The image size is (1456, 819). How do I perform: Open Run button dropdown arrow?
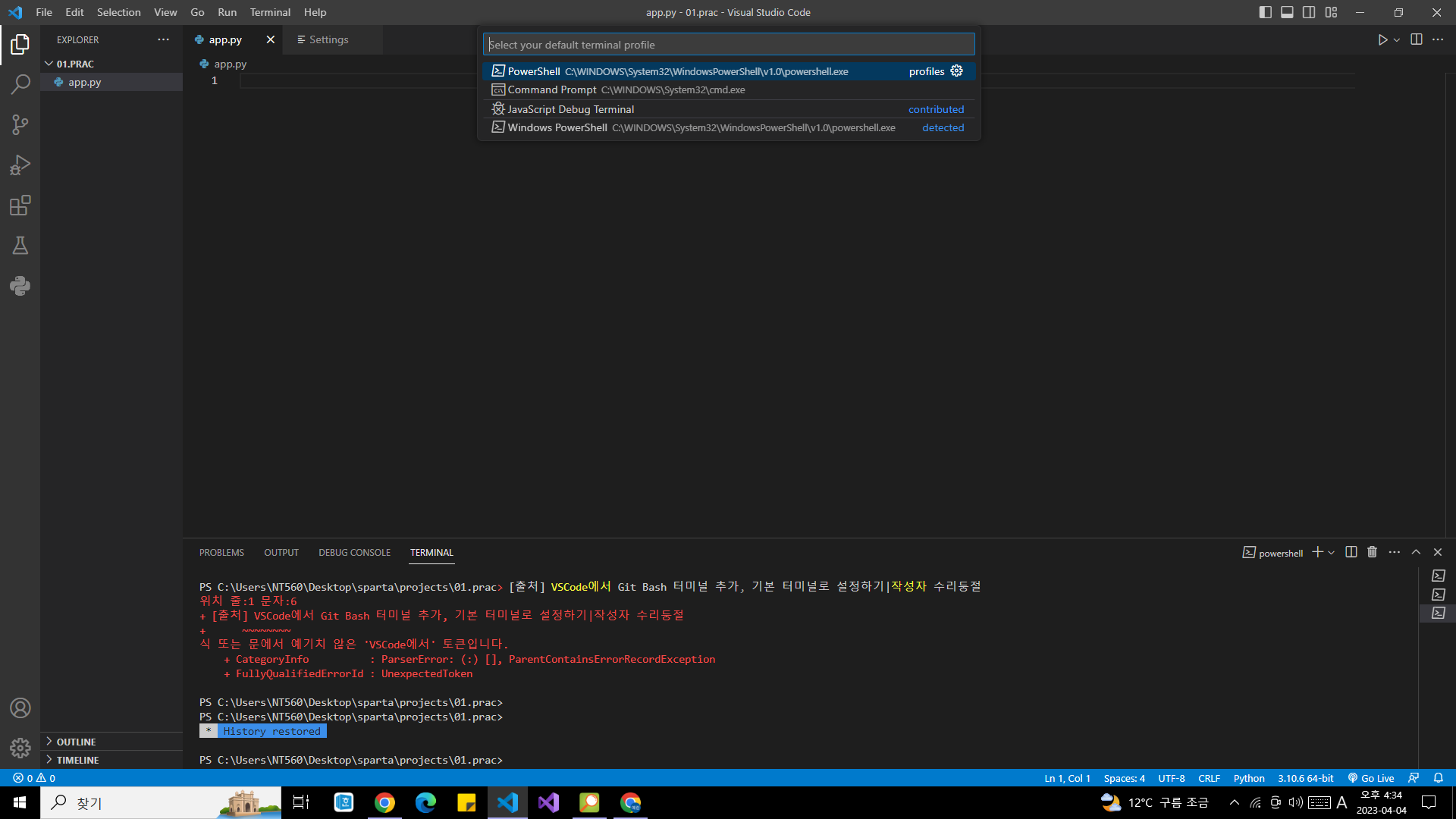pos(1397,40)
